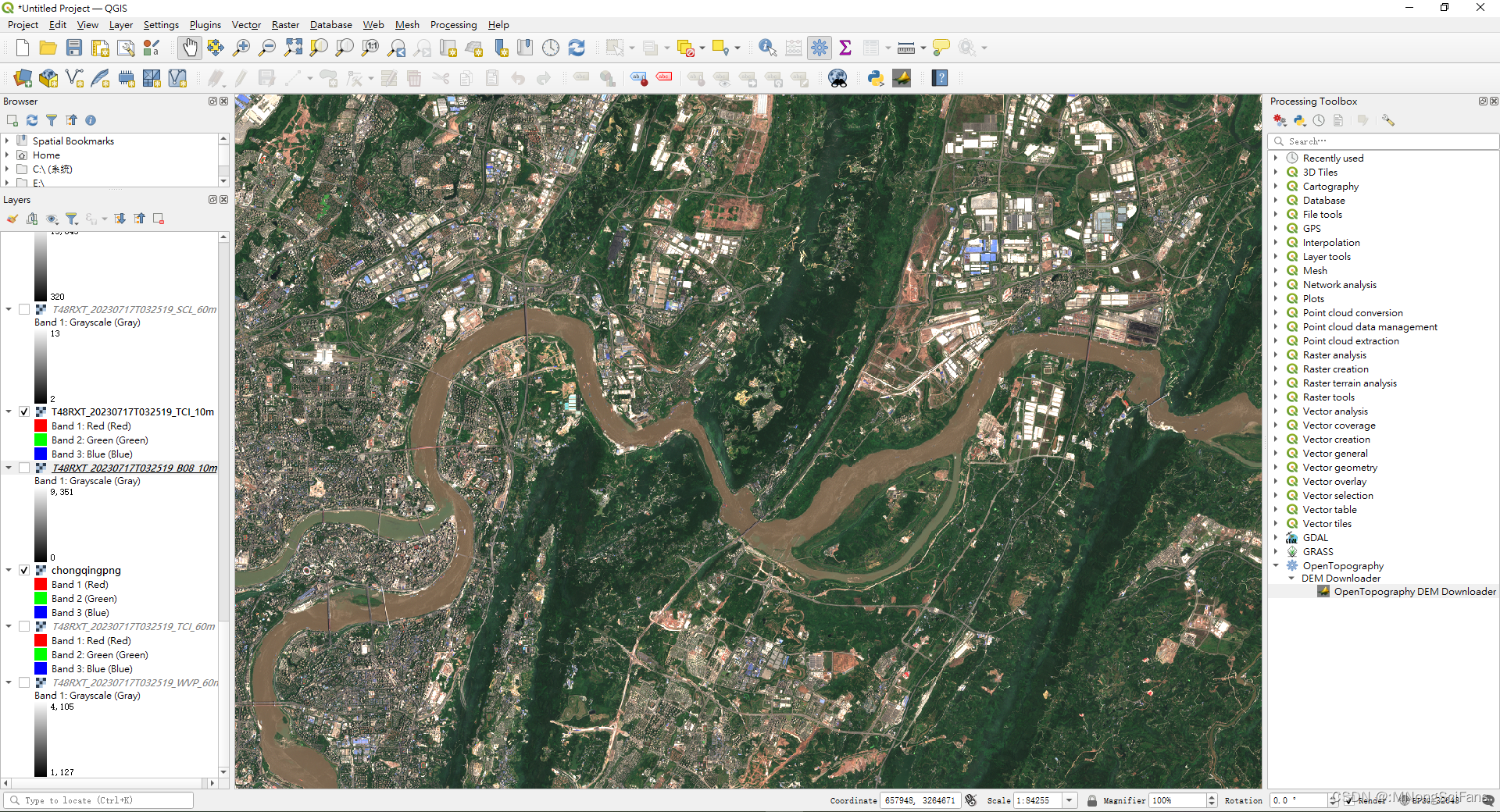Enable visibility of T48RXT_20230717T032519_B08_10m layer
The image size is (1500, 812).
pyautogui.click(x=24, y=468)
